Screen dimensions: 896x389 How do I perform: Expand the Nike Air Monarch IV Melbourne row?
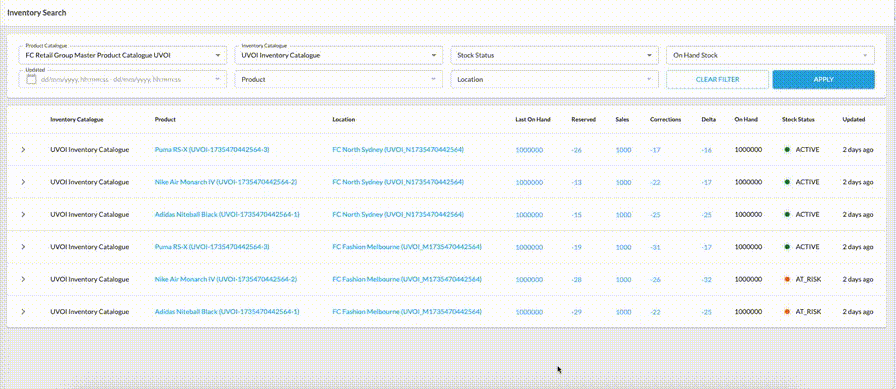(23, 279)
